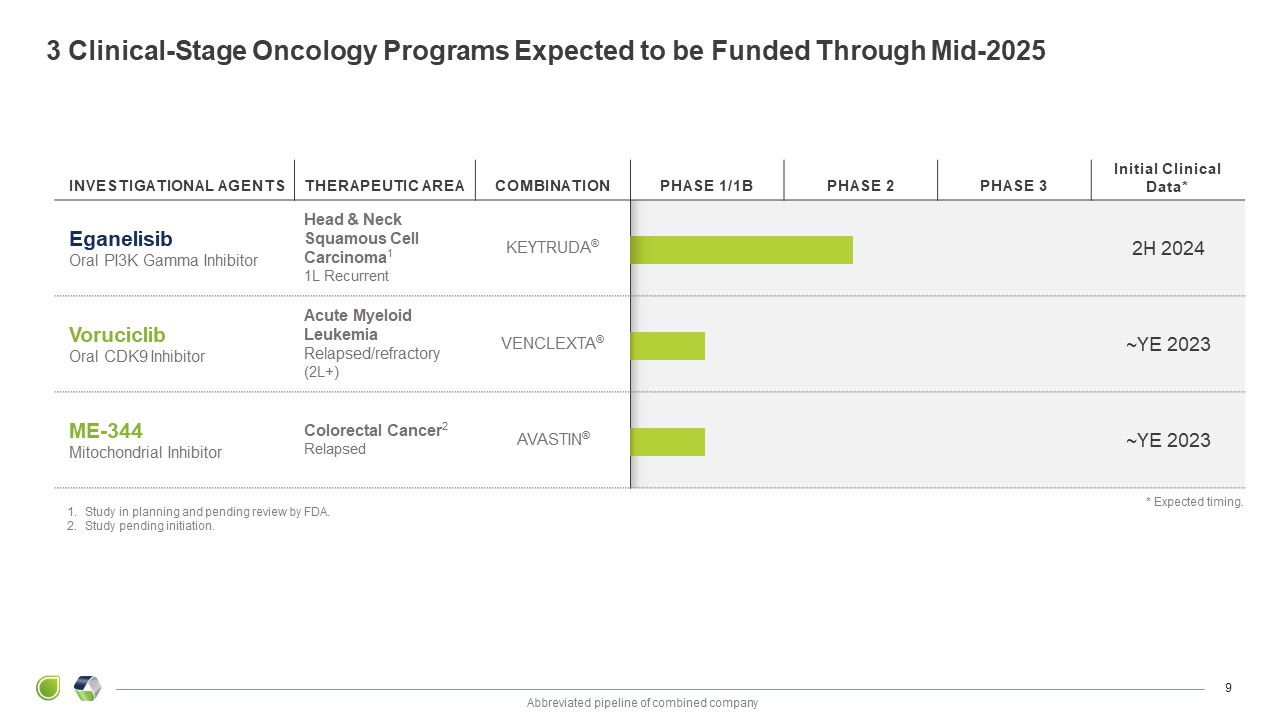
Task: Click the green leaf logo icon
Action: pos(48,688)
